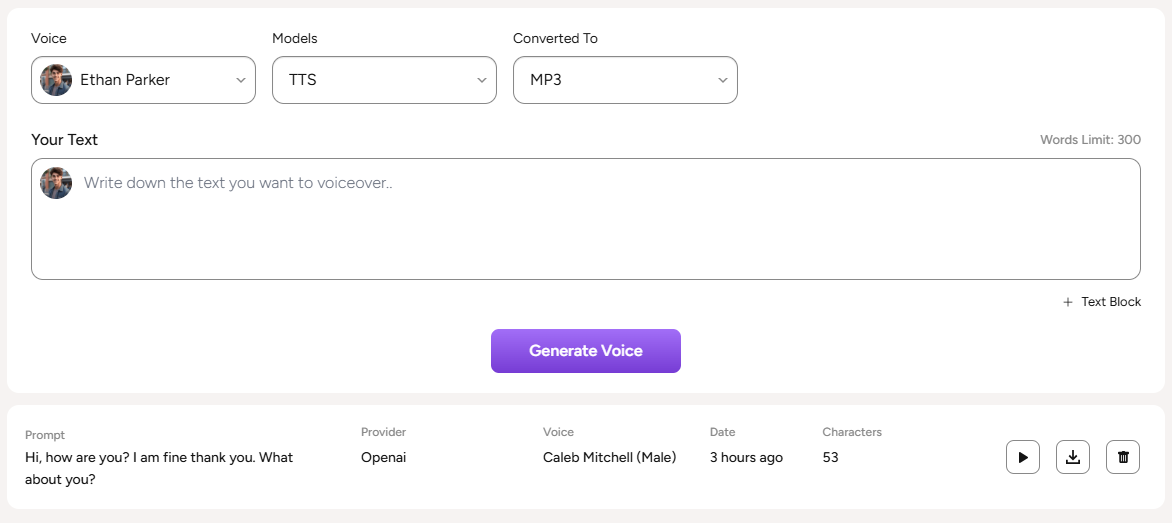
Task: Delete the voice history entry
Action: 1123,457
